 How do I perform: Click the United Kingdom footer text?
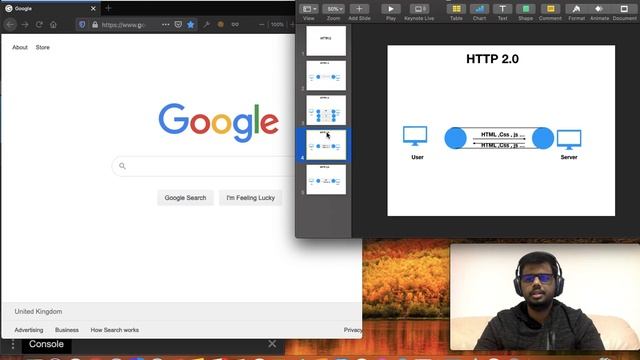point(38,311)
